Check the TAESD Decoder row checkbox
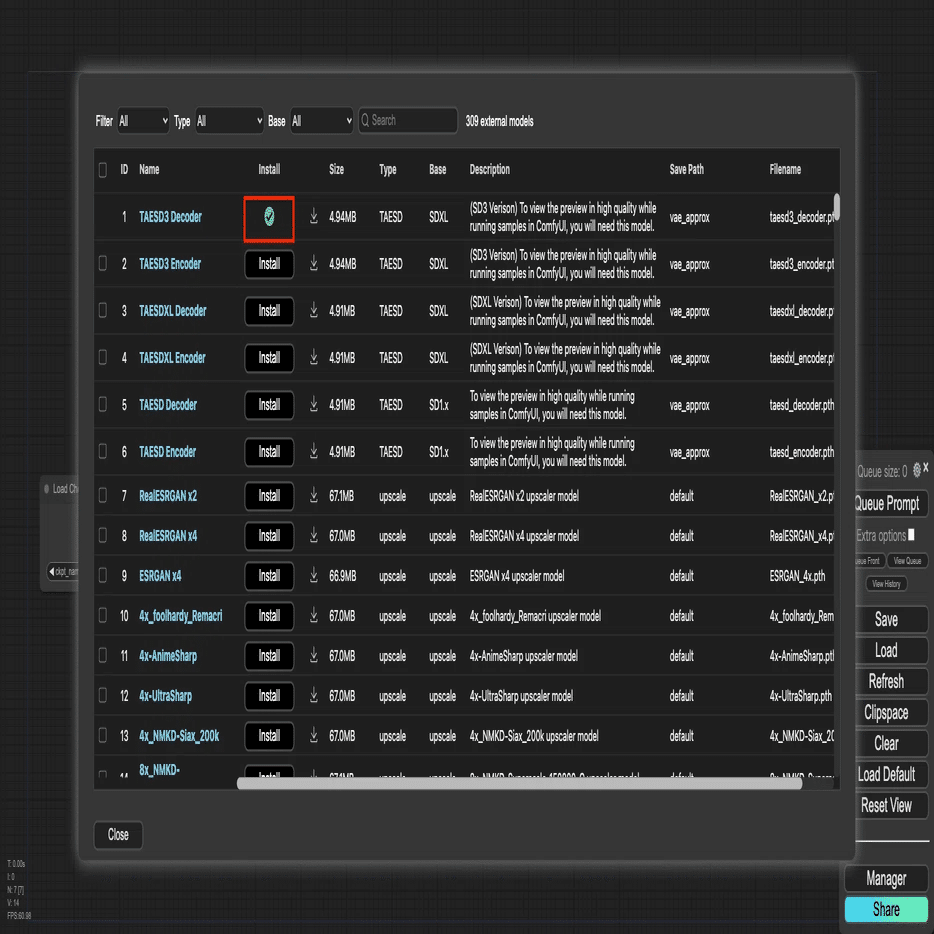The width and height of the screenshot is (934, 934). 102,404
